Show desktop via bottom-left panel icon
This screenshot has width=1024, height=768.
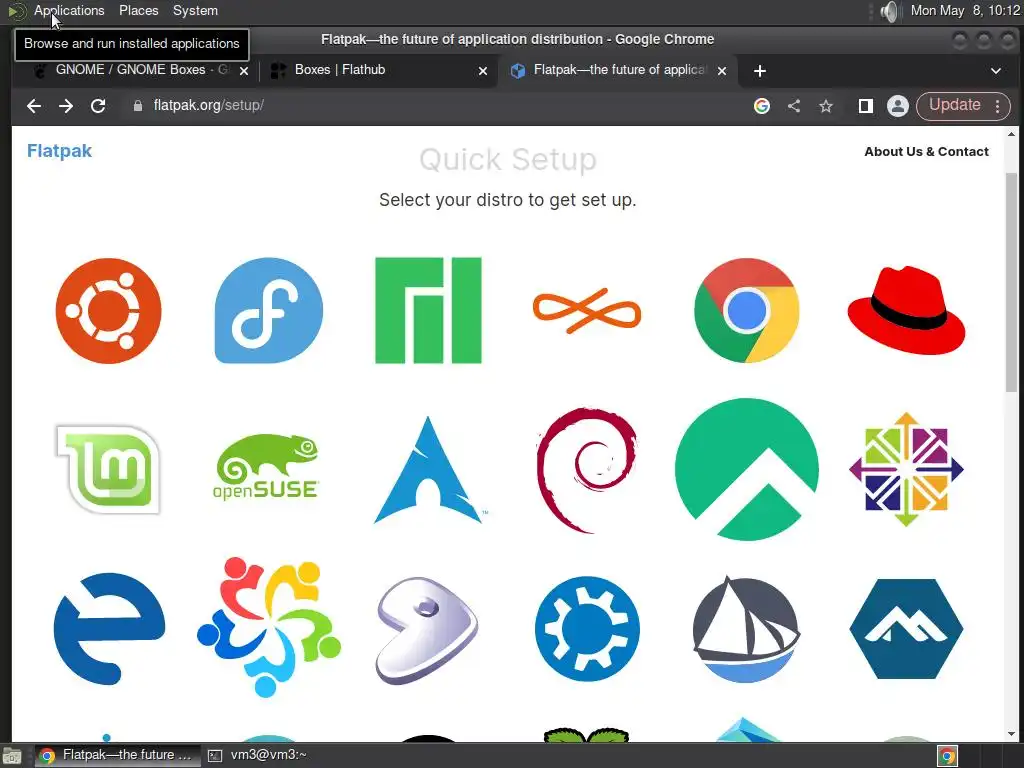[x=11, y=756]
